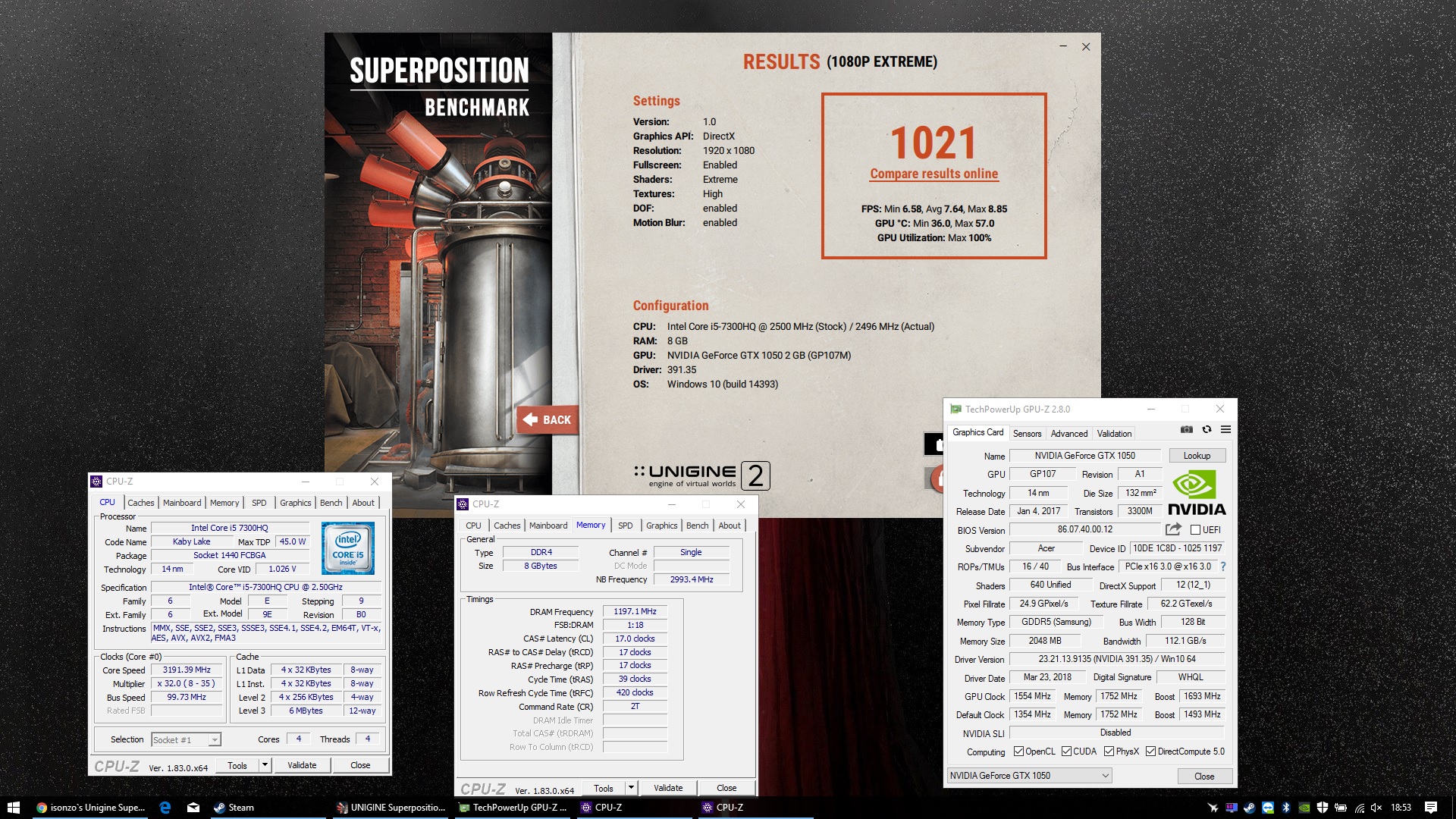Open the Mail app from the taskbar

(x=193, y=808)
